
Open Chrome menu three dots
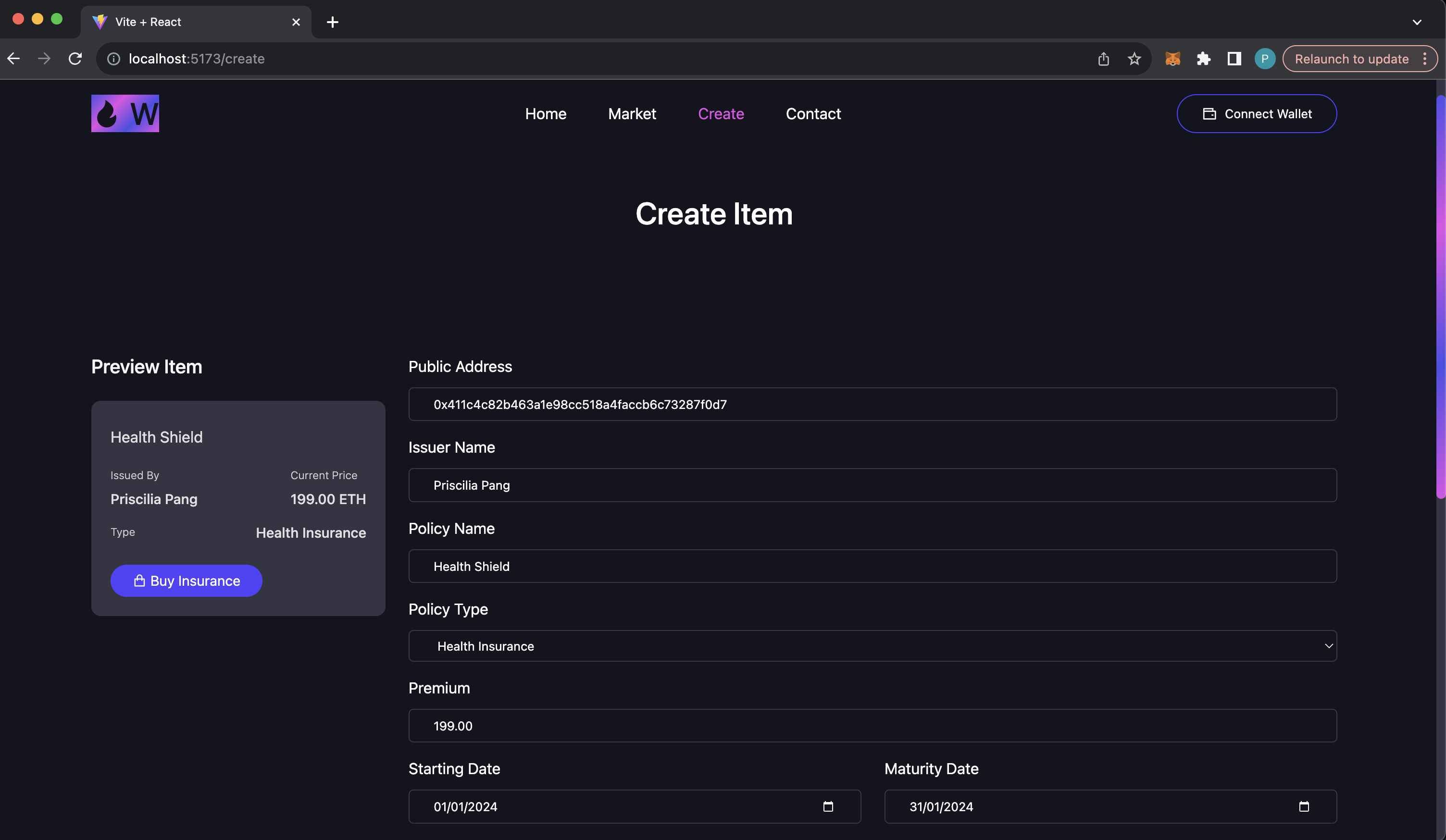tap(1425, 59)
